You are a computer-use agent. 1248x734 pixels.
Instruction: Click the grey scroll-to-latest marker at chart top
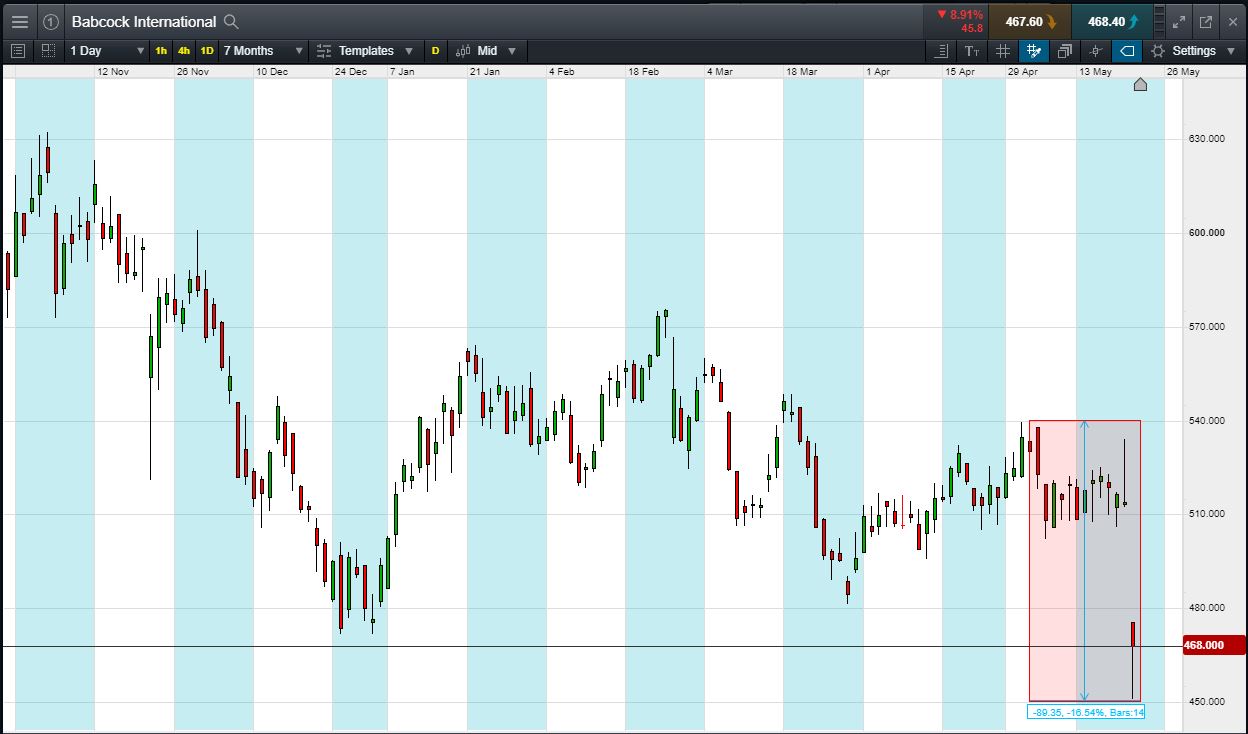1140,85
